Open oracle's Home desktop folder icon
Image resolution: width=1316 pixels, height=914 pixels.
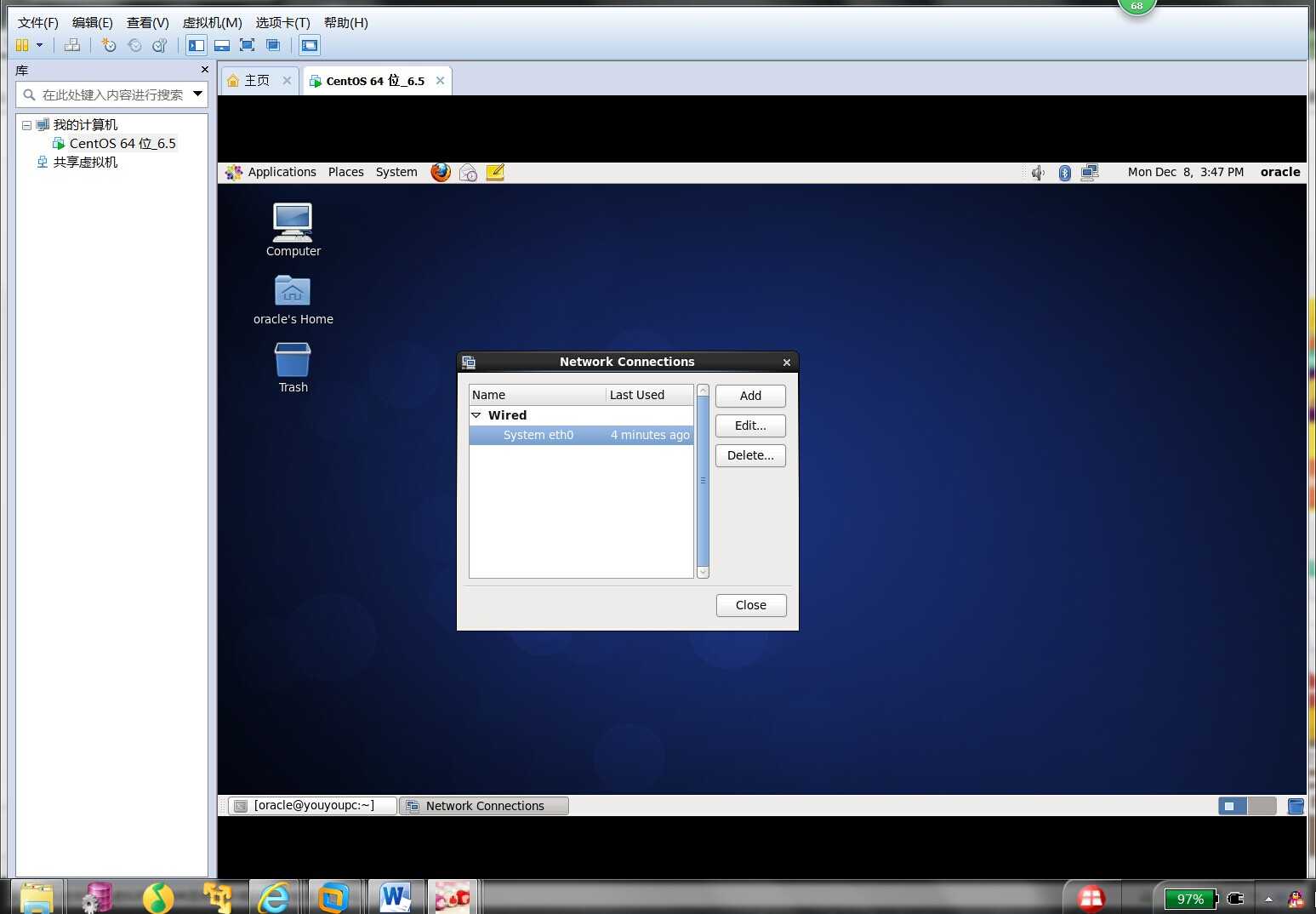pyautogui.click(x=293, y=300)
